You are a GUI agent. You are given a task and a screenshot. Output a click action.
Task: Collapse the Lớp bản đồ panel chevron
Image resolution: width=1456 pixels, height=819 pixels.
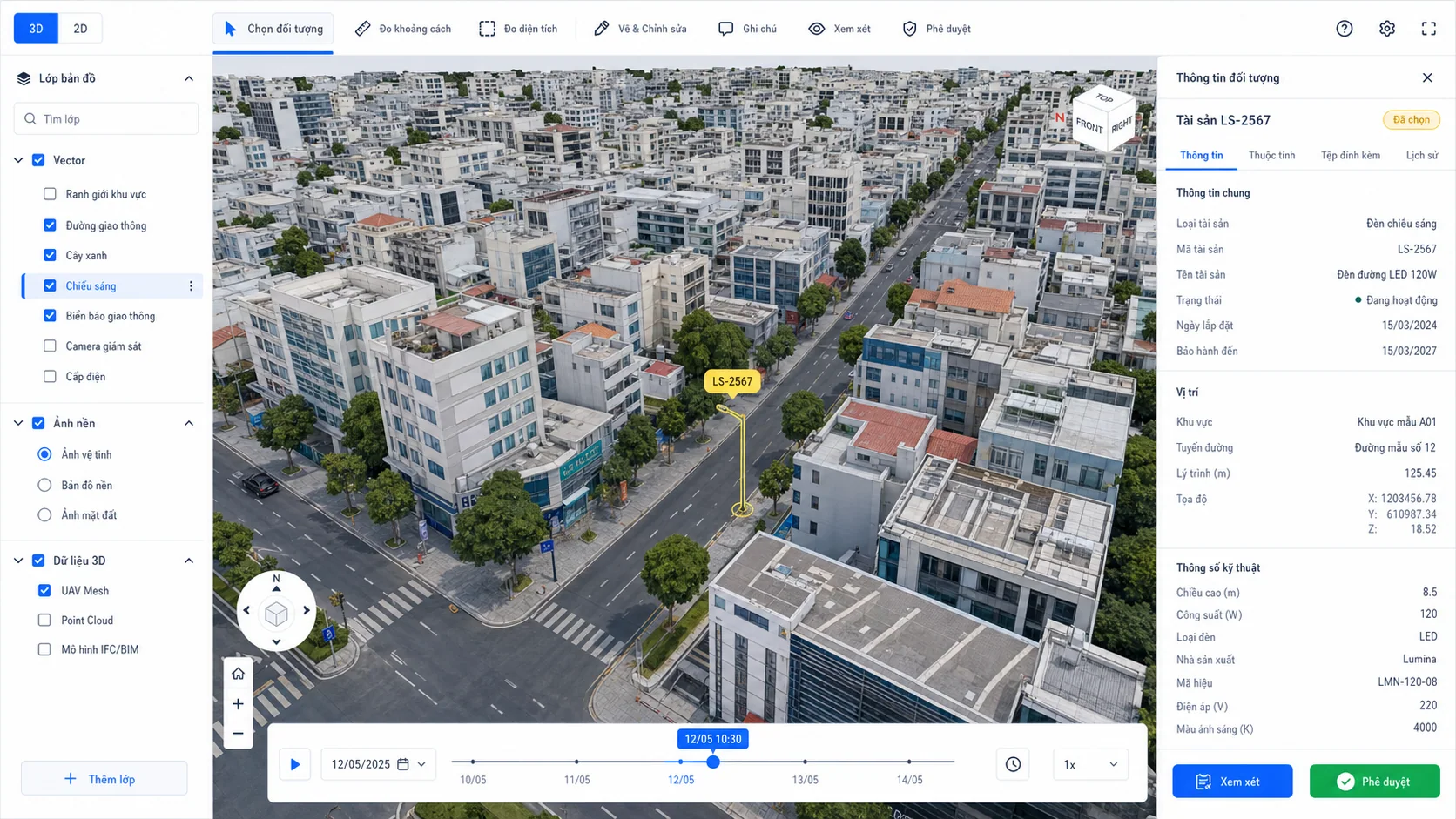[x=189, y=78]
